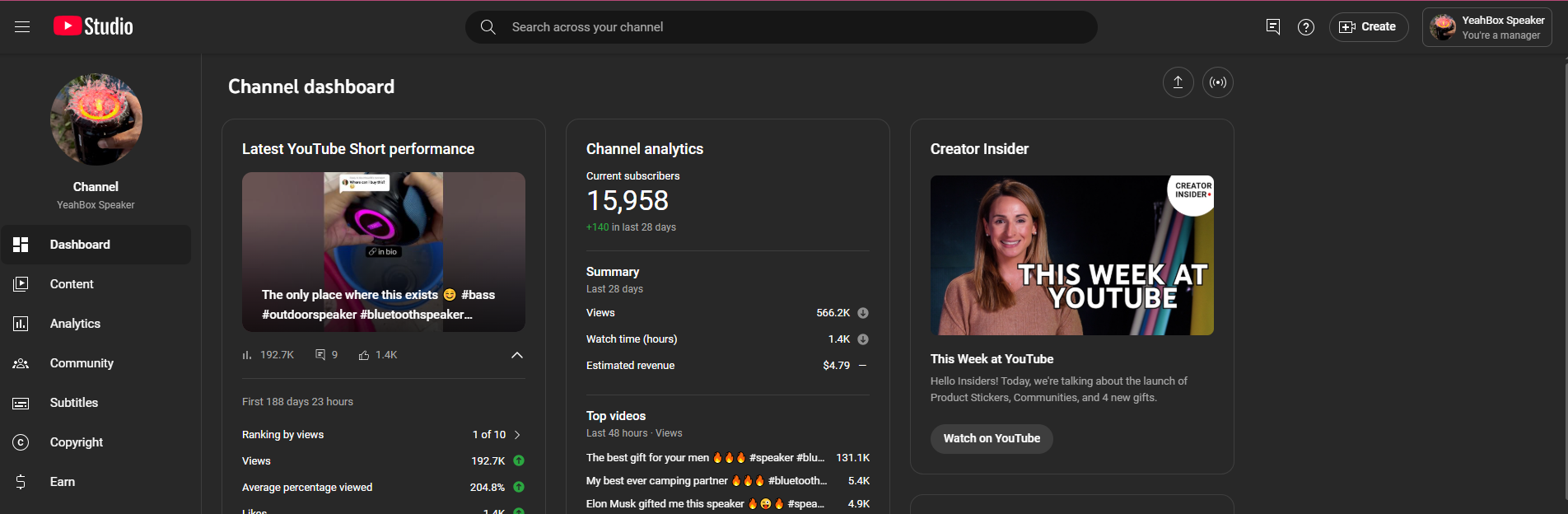1568x514 pixels.
Task: Open 'My best ever camping partner' video
Action: click(x=707, y=480)
